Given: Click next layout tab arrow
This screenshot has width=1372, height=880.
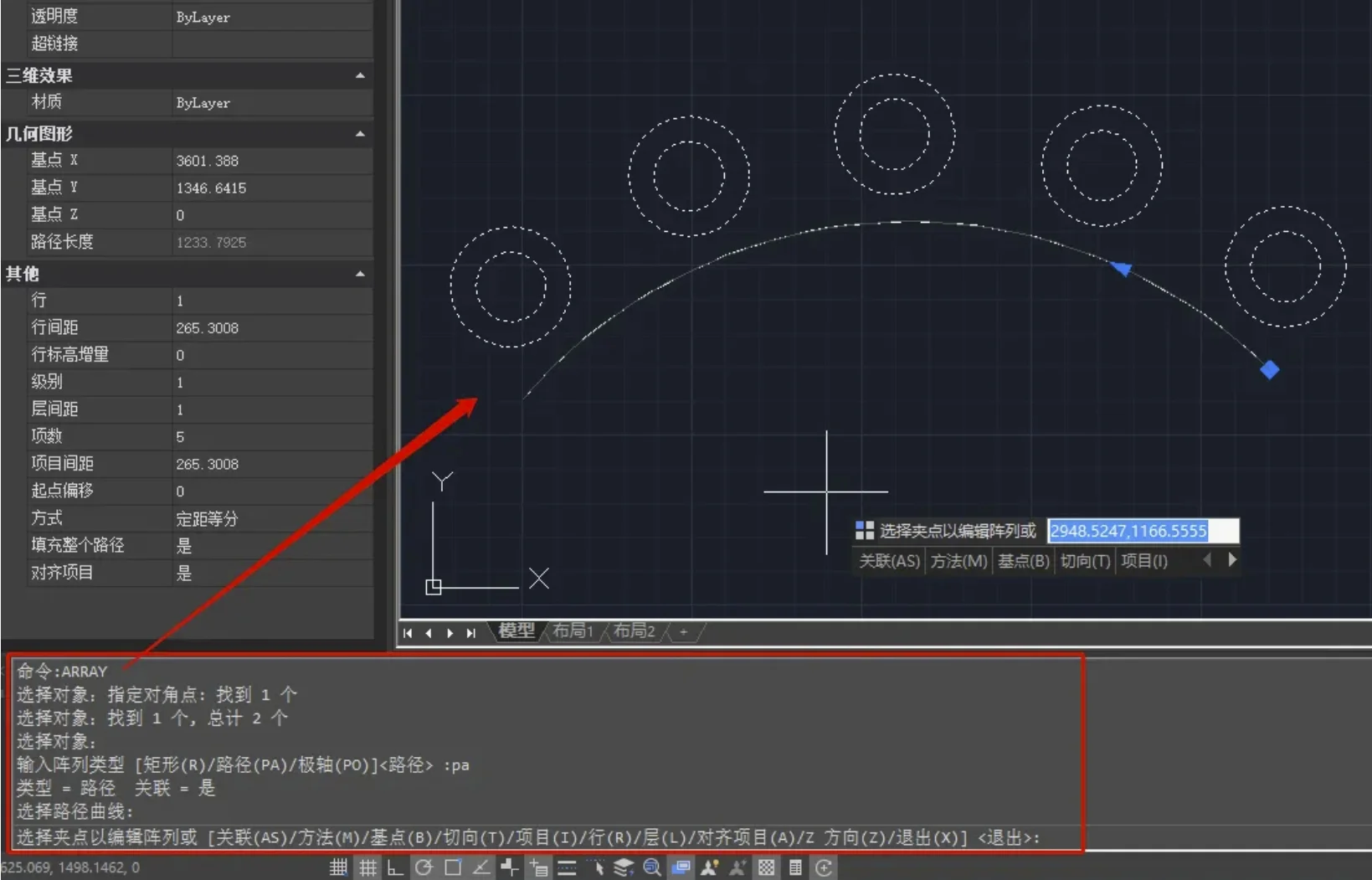Looking at the screenshot, I should pos(450,633).
